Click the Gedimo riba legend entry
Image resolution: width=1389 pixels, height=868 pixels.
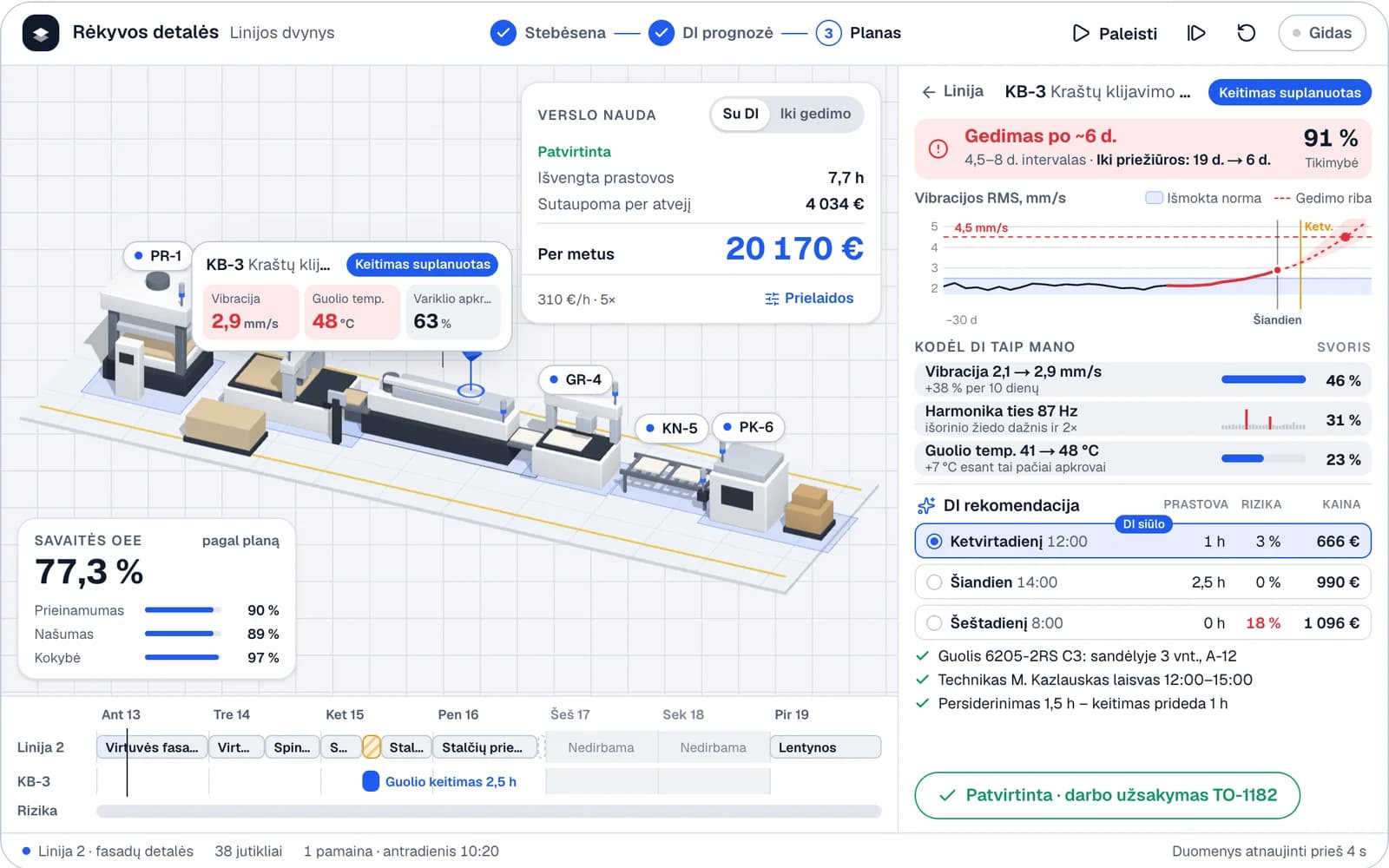tap(1323, 198)
